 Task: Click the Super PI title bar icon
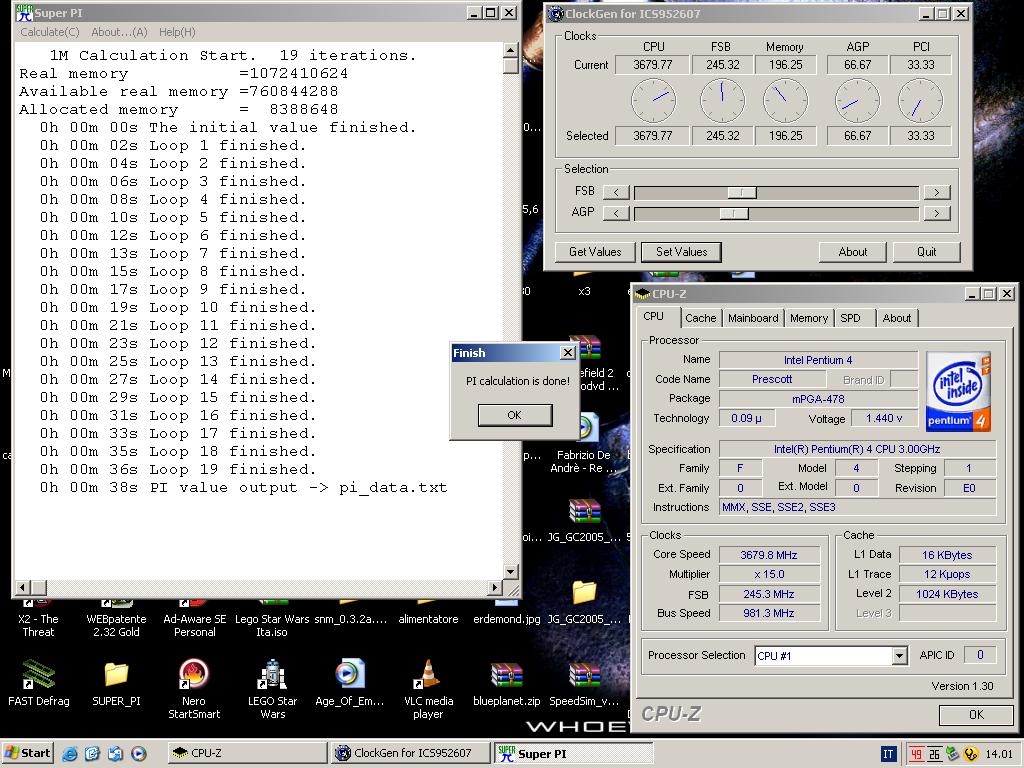pos(24,12)
